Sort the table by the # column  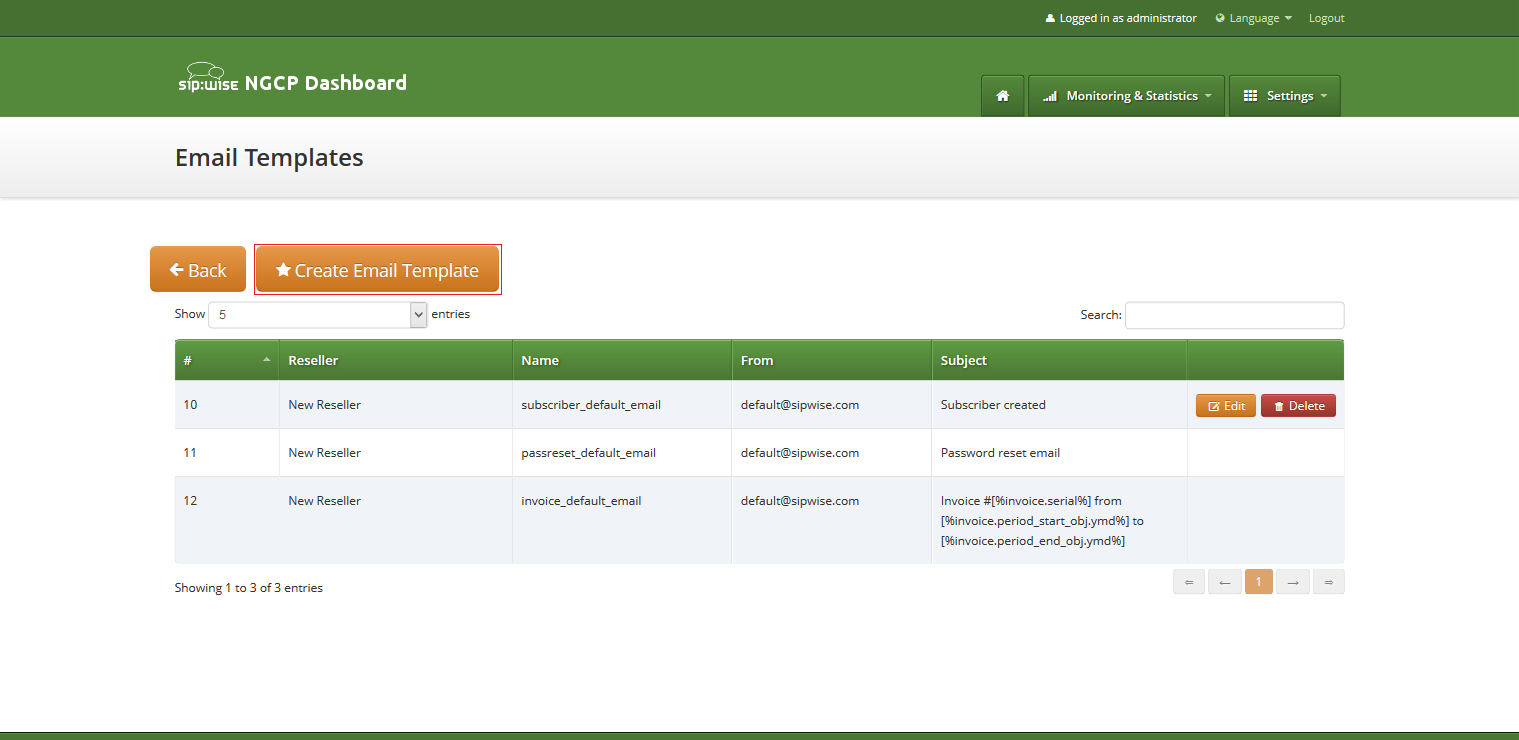[225, 359]
